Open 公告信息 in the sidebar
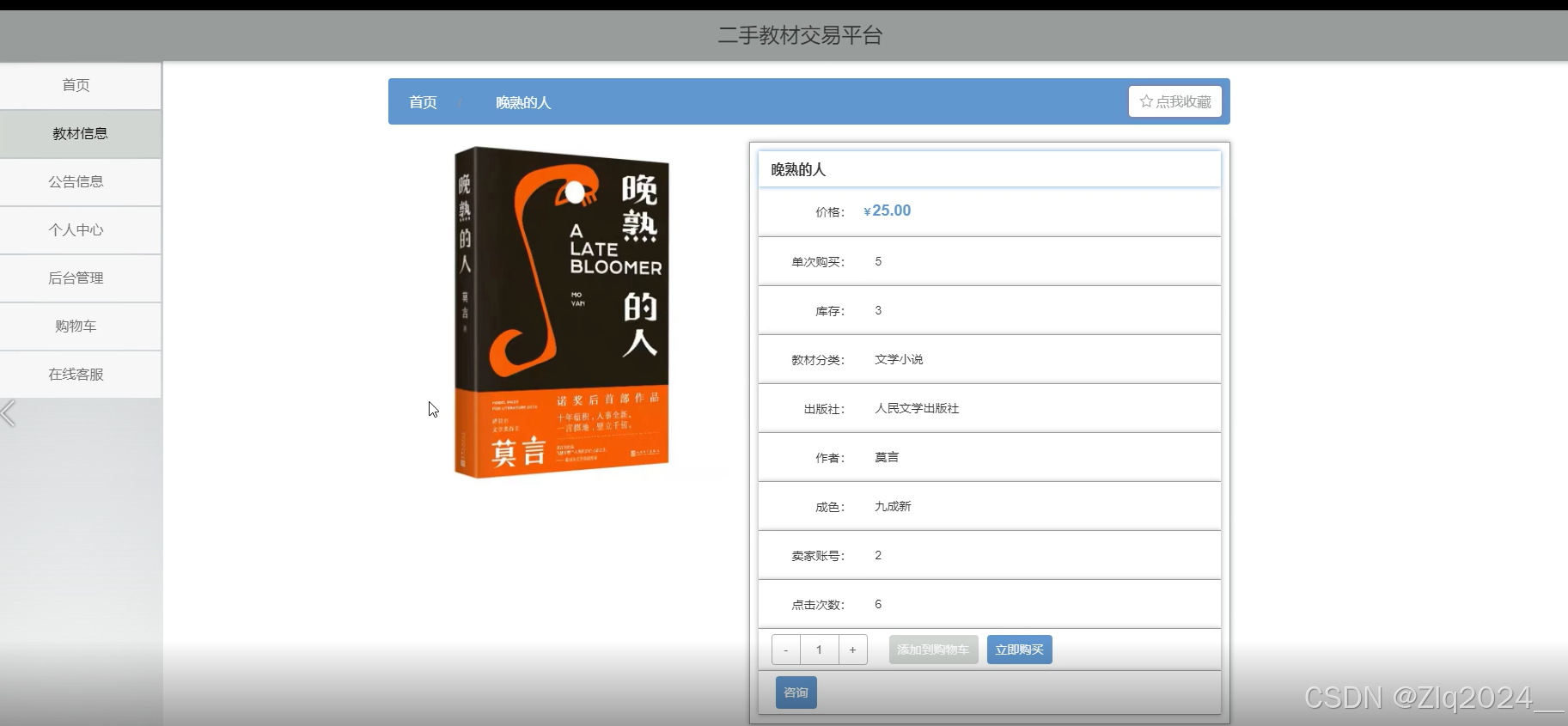 [80, 181]
